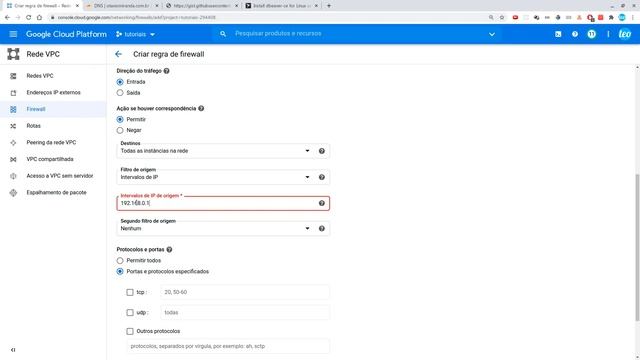640x360 pixels.
Task: Click the VPC compartilhada sidebar icon
Action: pyautogui.click(x=13, y=159)
